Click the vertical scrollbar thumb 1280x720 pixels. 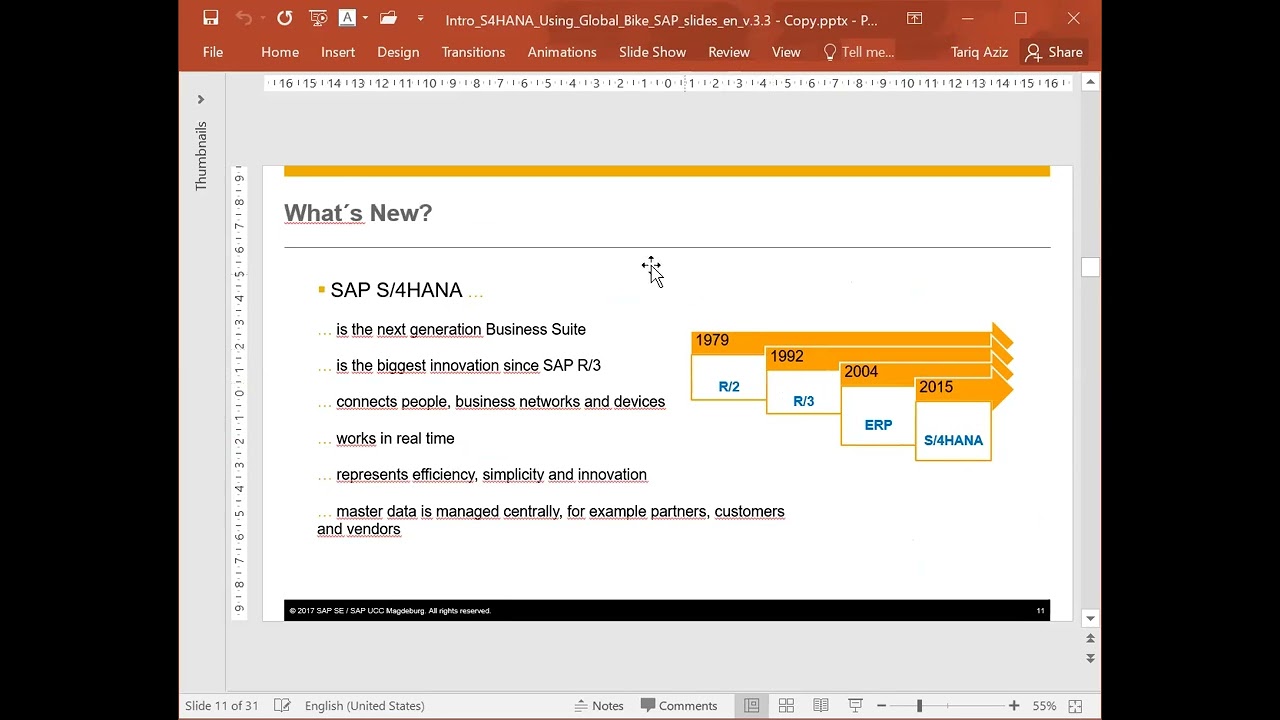click(x=1090, y=266)
